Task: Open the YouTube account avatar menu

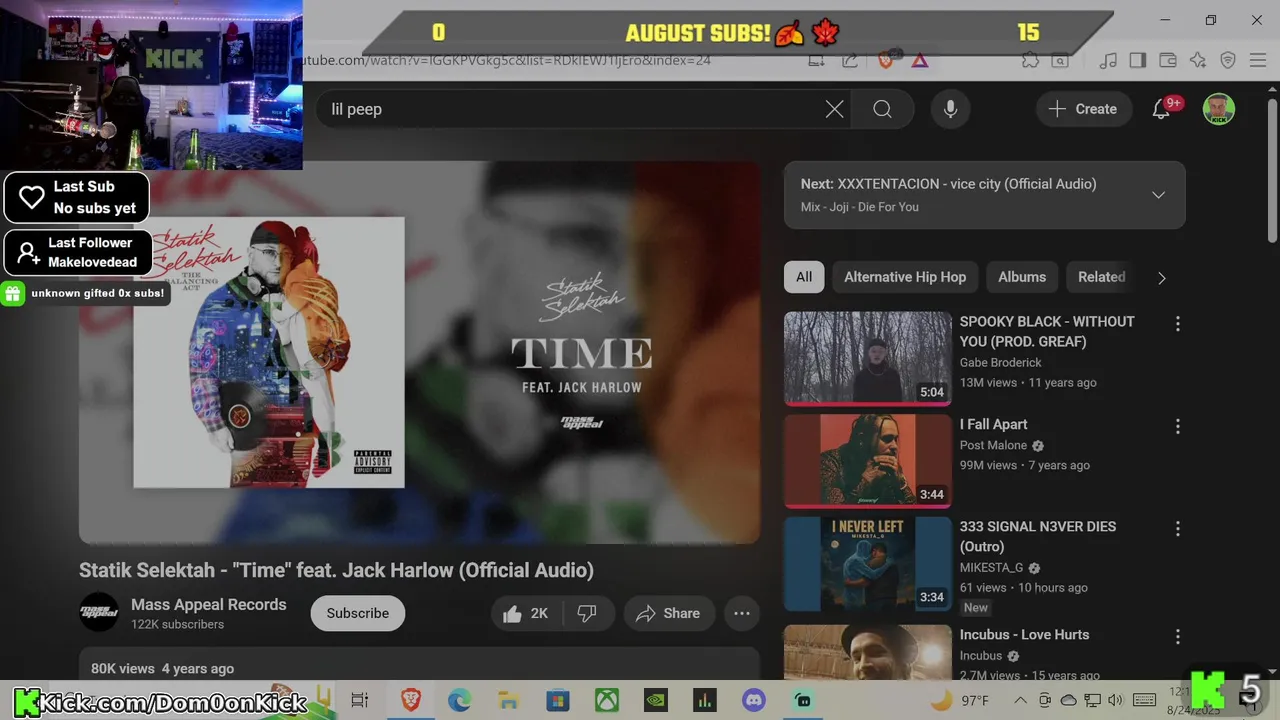Action: click(x=1218, y=109)
